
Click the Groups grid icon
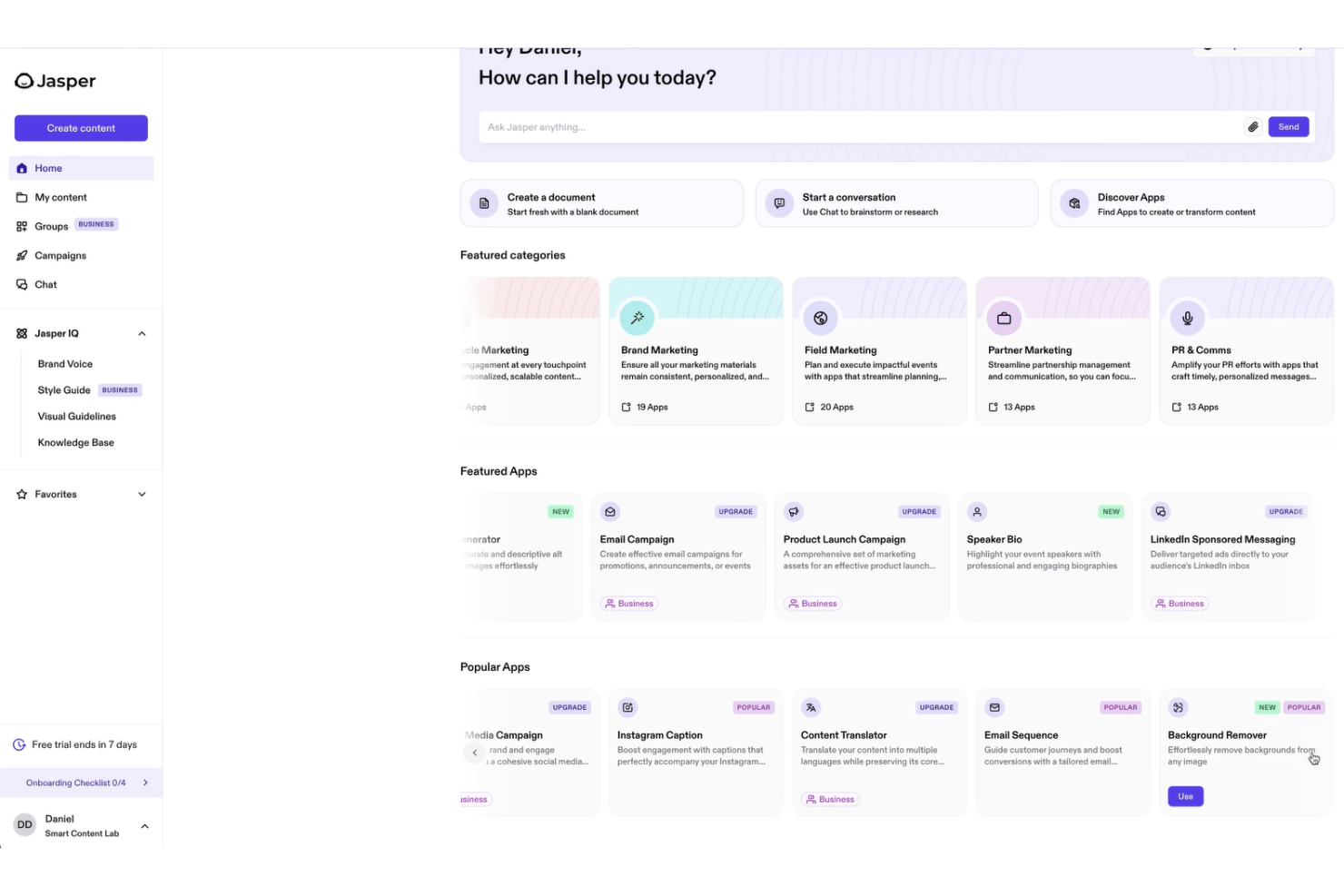22,226
